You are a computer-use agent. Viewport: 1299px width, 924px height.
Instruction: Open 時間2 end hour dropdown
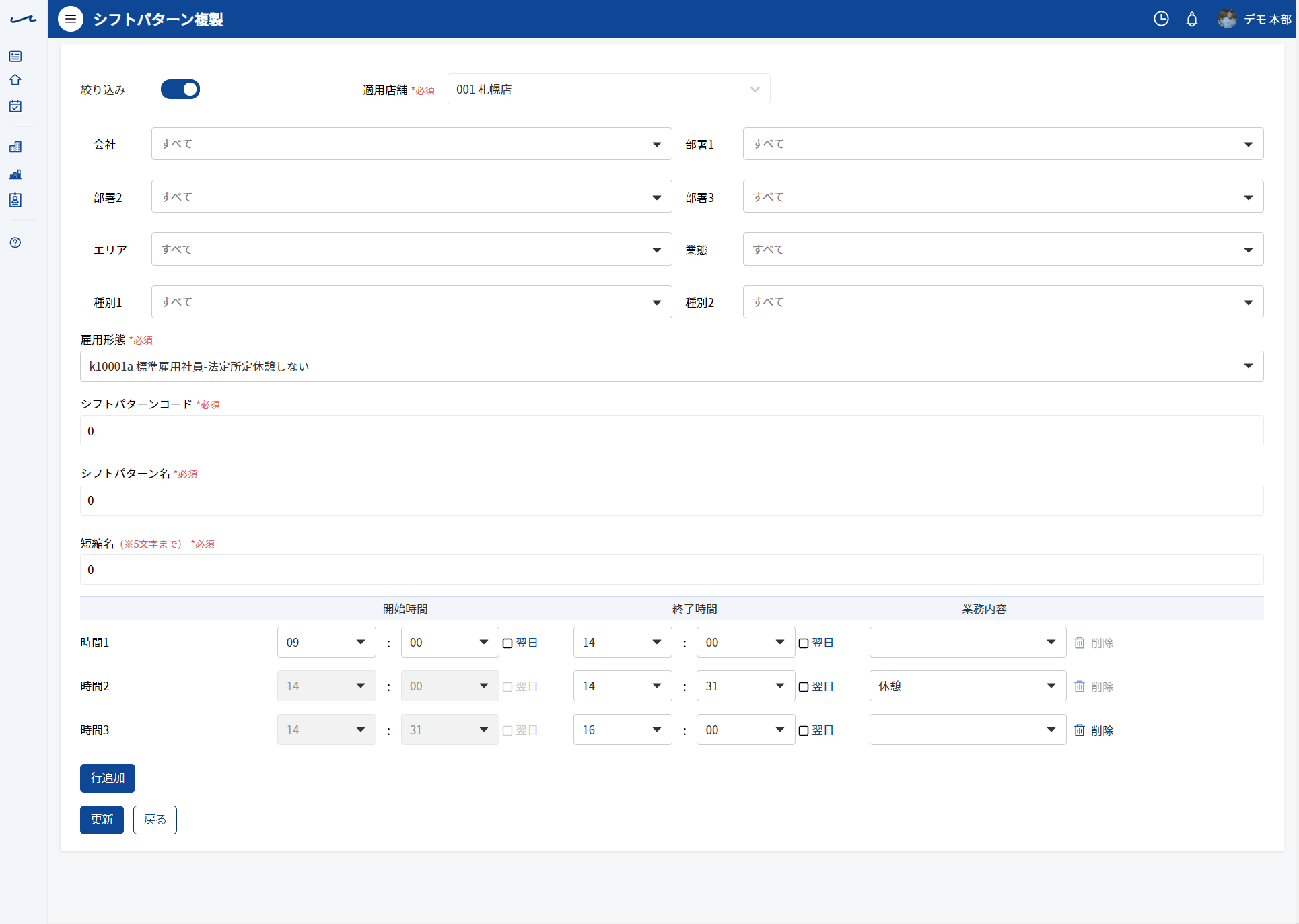[x=623, y=686]
